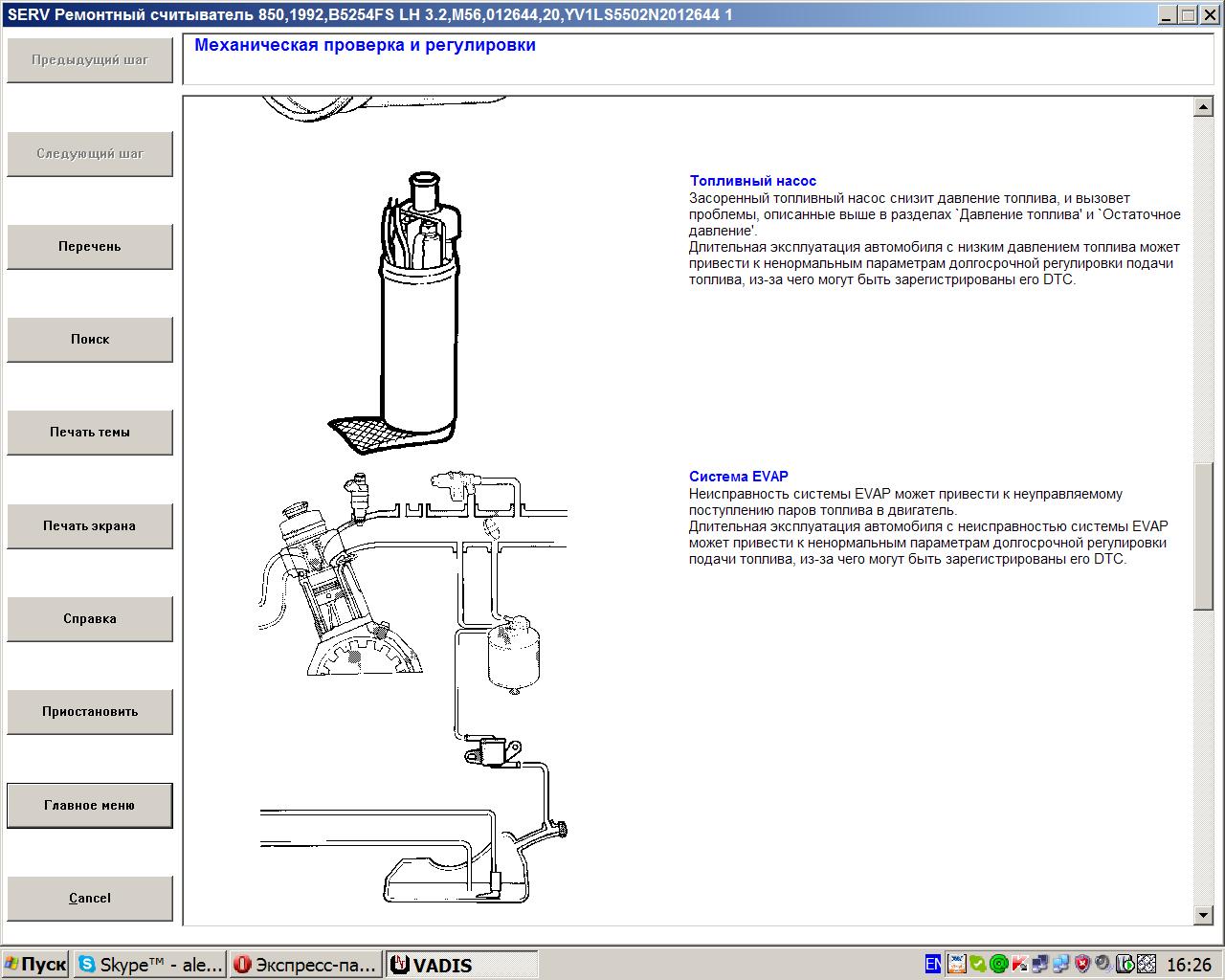Switch to Skype taskbar window
Image resolution: width=1225 pixels, height=980 pixels.
pos(151,965)
